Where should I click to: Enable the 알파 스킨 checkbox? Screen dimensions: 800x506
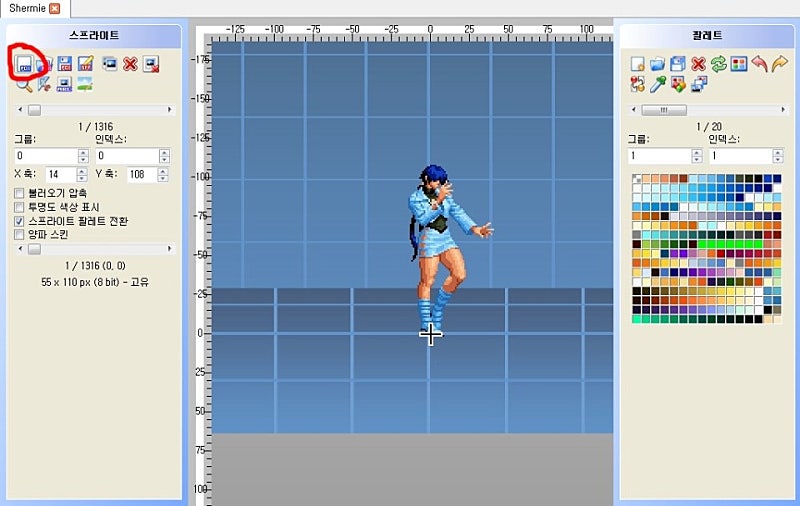click(x=19, y=235)
